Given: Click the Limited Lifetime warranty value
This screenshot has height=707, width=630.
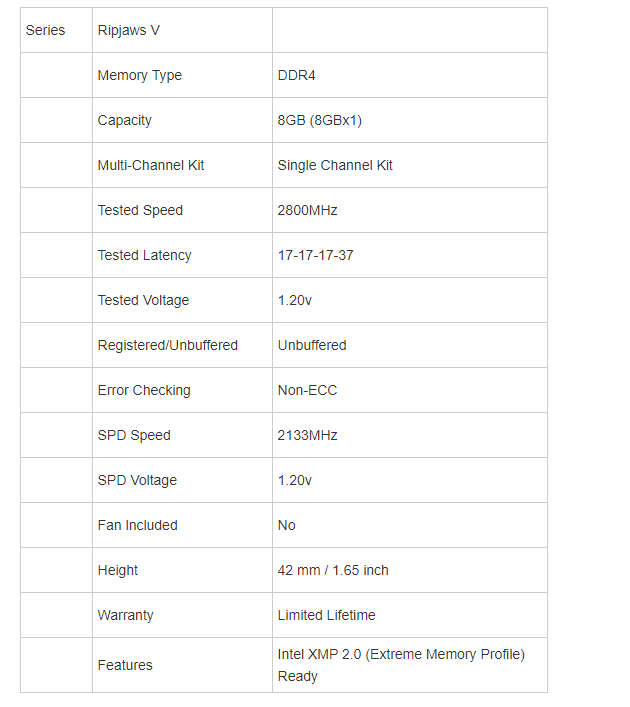Looking at the screenshot, I should click(326, 615).
